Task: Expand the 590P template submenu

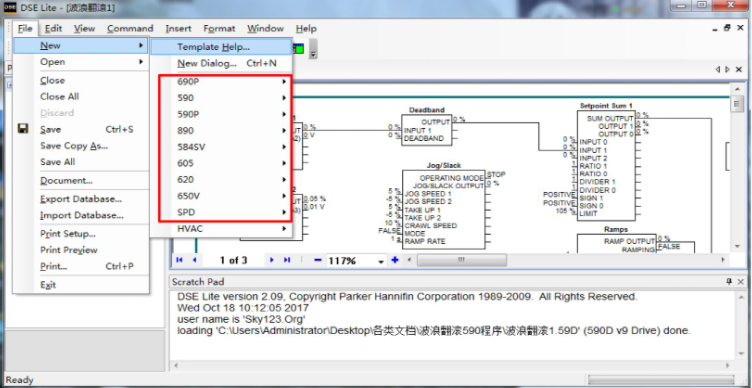Action: [232, 114]
